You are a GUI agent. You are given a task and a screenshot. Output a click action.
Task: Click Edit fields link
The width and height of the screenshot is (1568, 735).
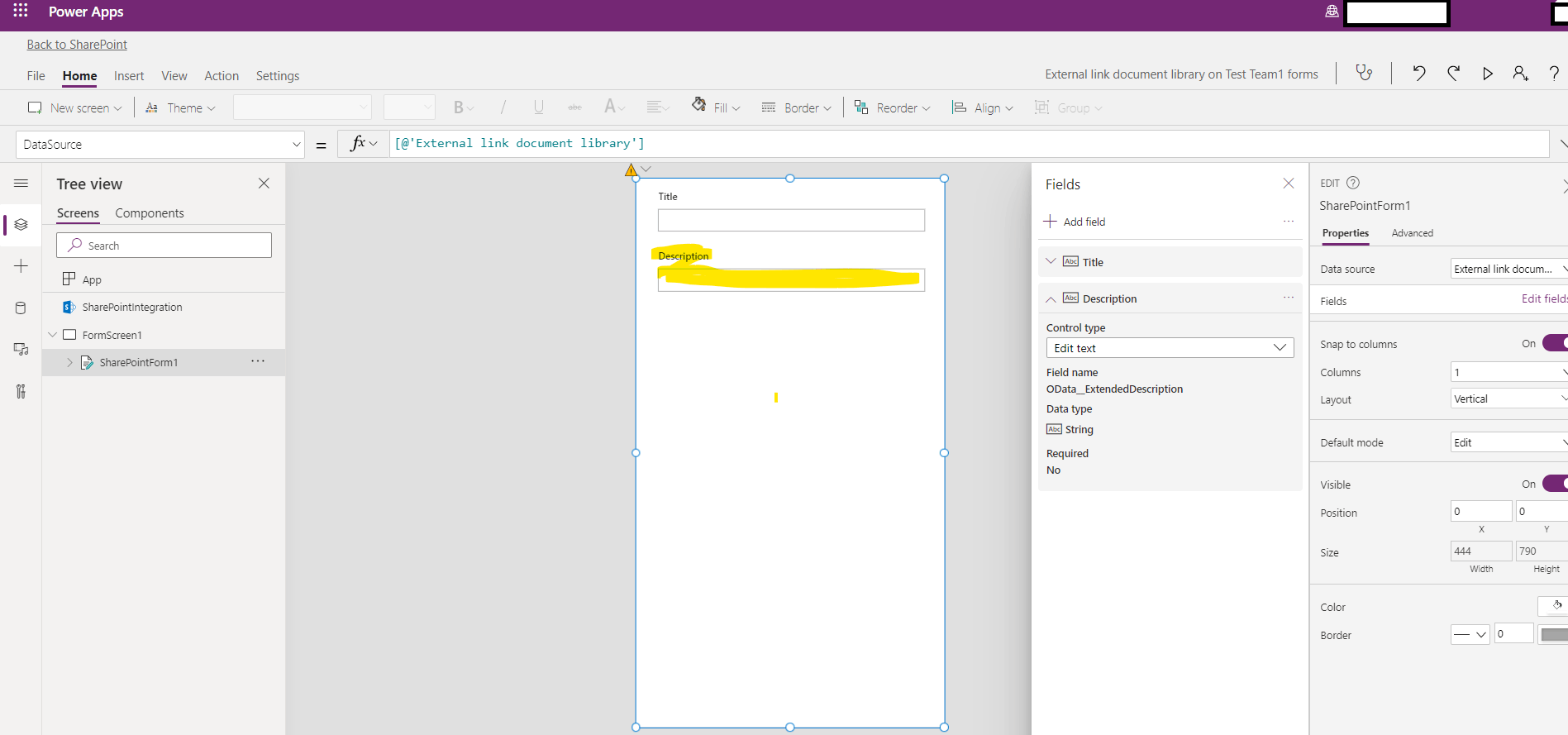pyautogui.click(x=1544, y=298)
